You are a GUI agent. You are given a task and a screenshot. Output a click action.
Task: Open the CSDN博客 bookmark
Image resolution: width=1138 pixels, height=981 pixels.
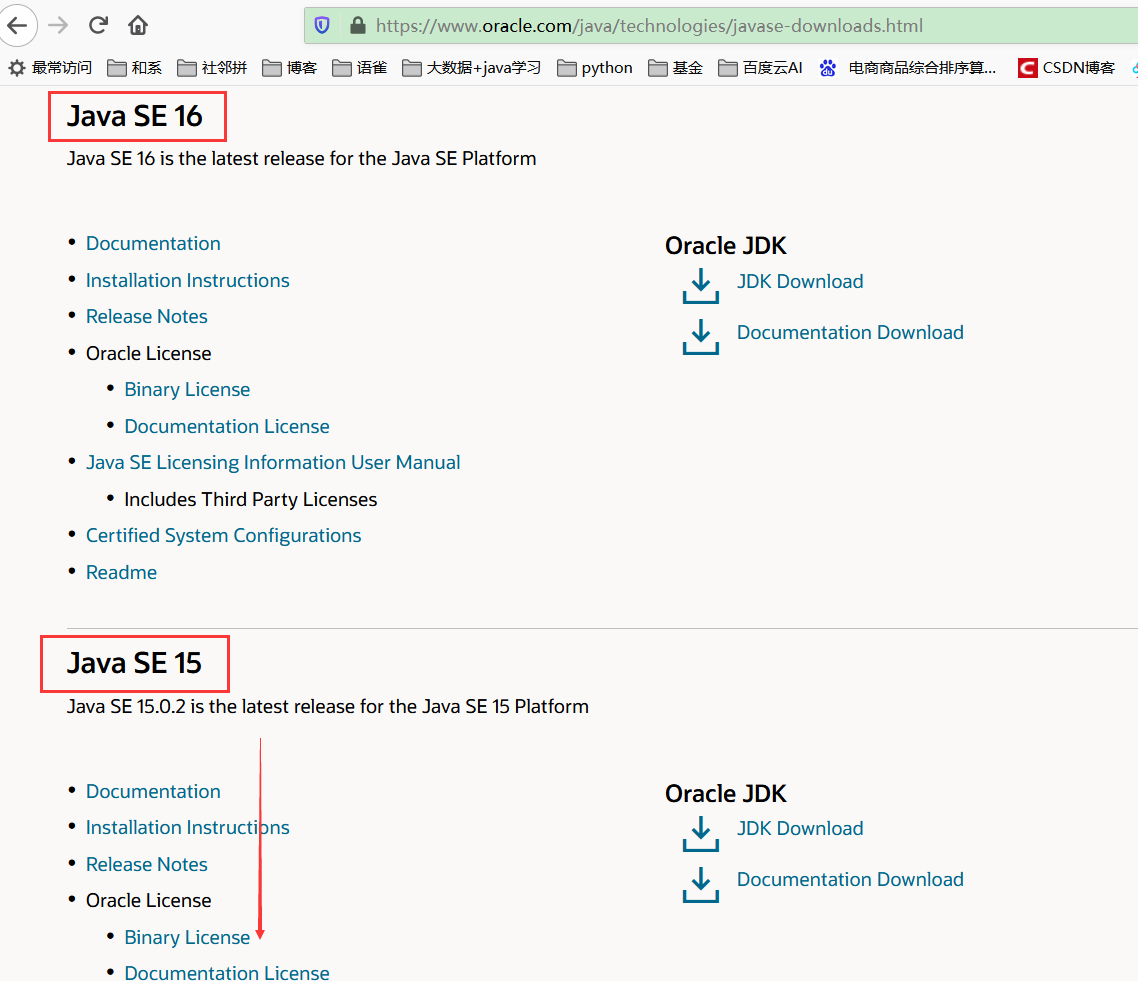pyautogui.click(x=1066, y=67)
